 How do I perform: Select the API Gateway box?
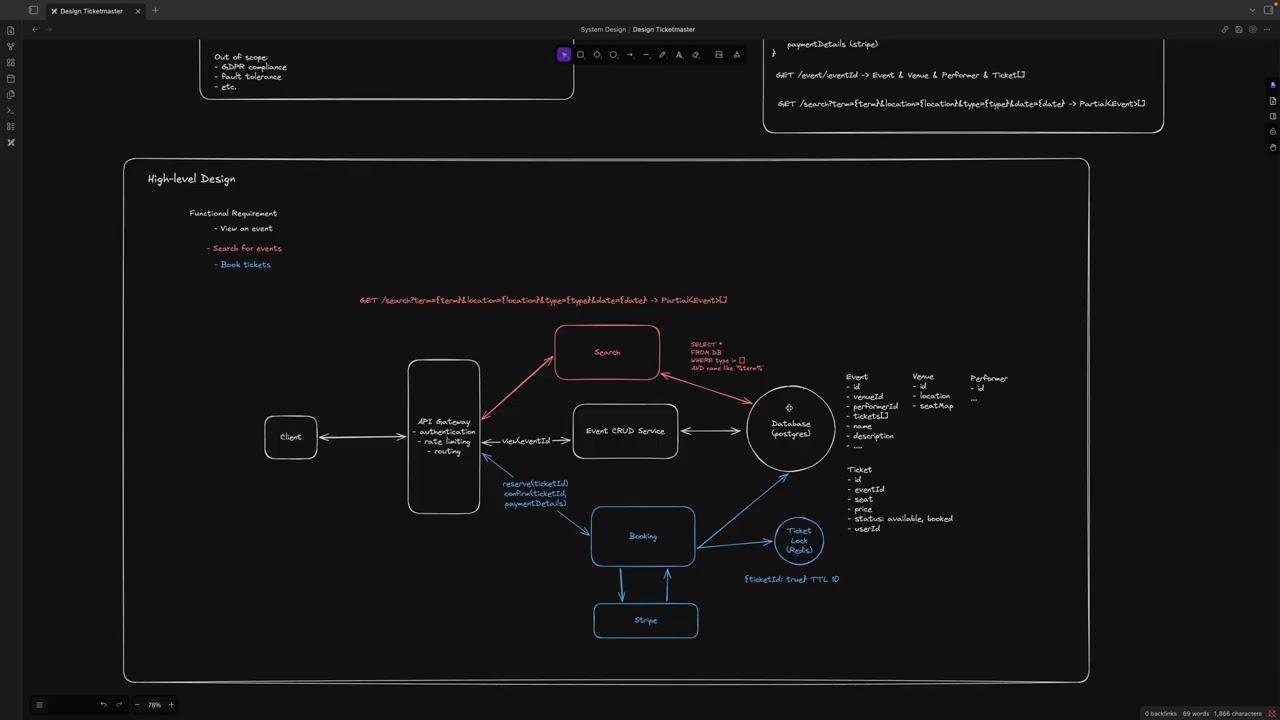(444, 437)
